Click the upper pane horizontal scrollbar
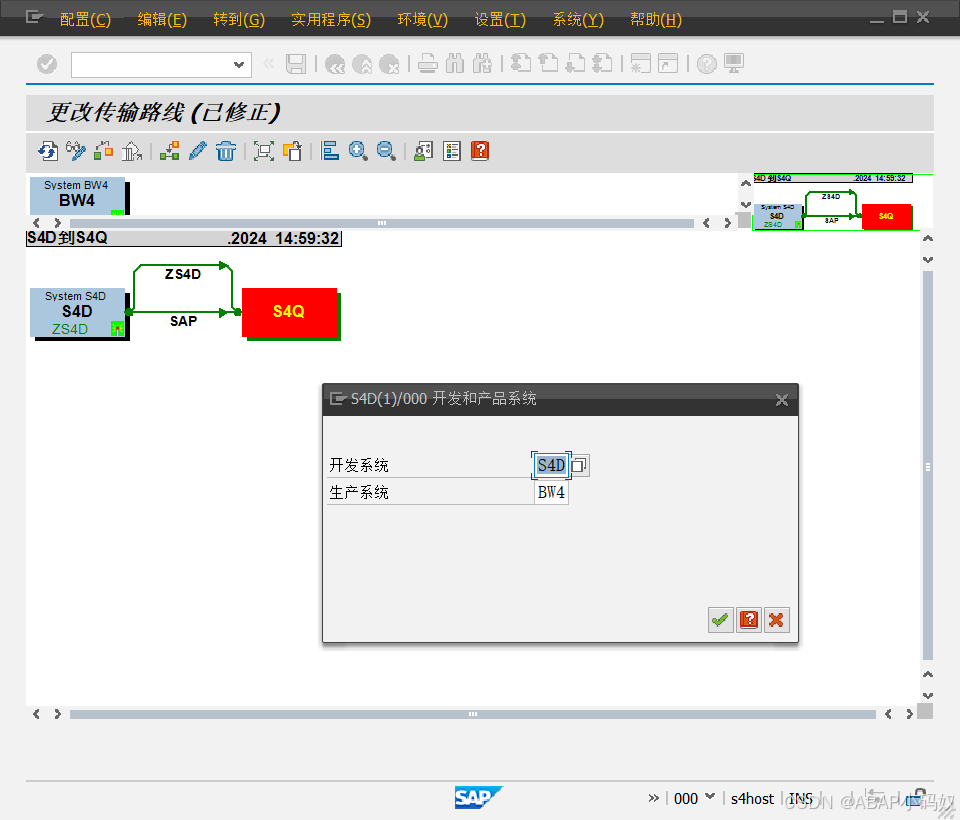The image size is (960, 820). point(381,223)
